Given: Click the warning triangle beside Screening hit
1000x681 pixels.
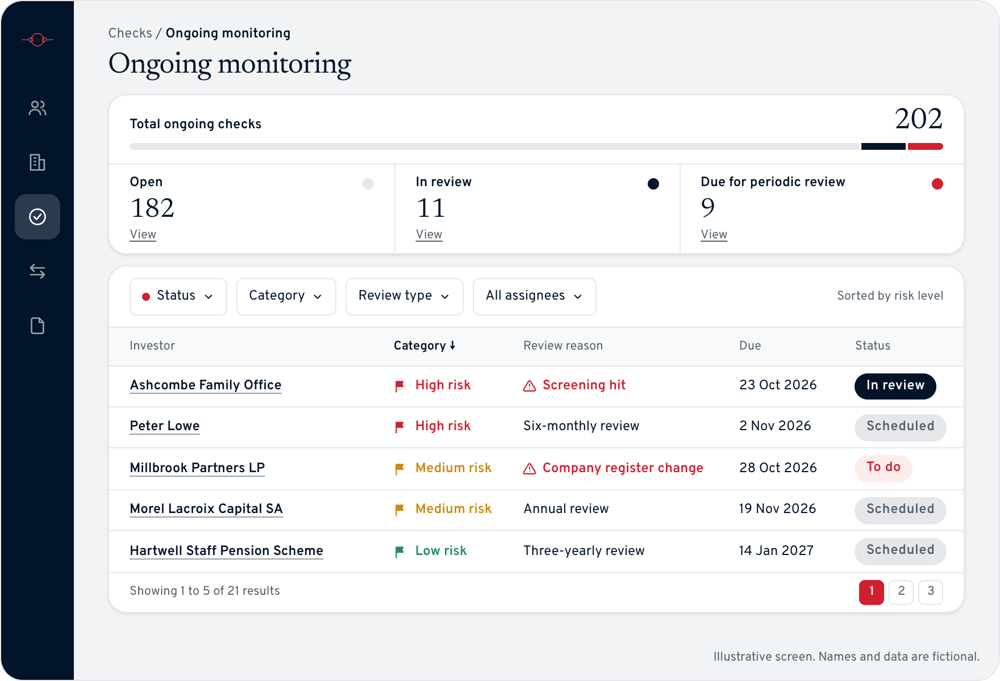Looking at the screenshot, I should (529, 386).
